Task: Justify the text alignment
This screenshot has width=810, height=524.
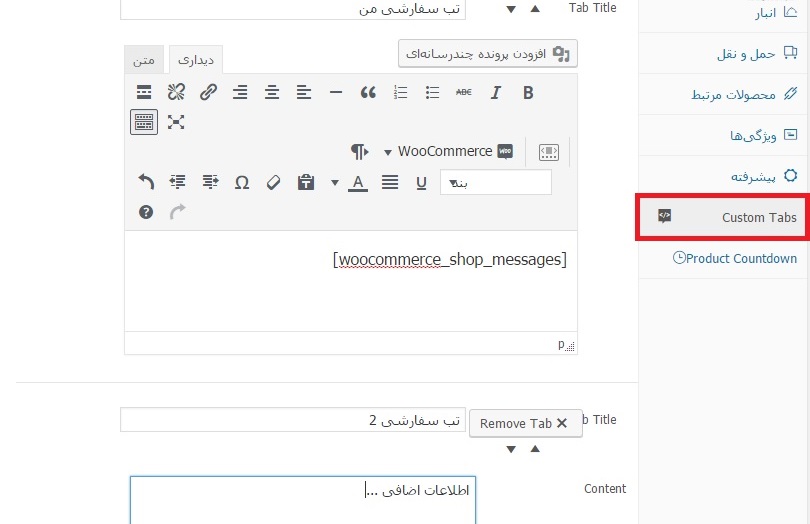Action: (390, 182)
